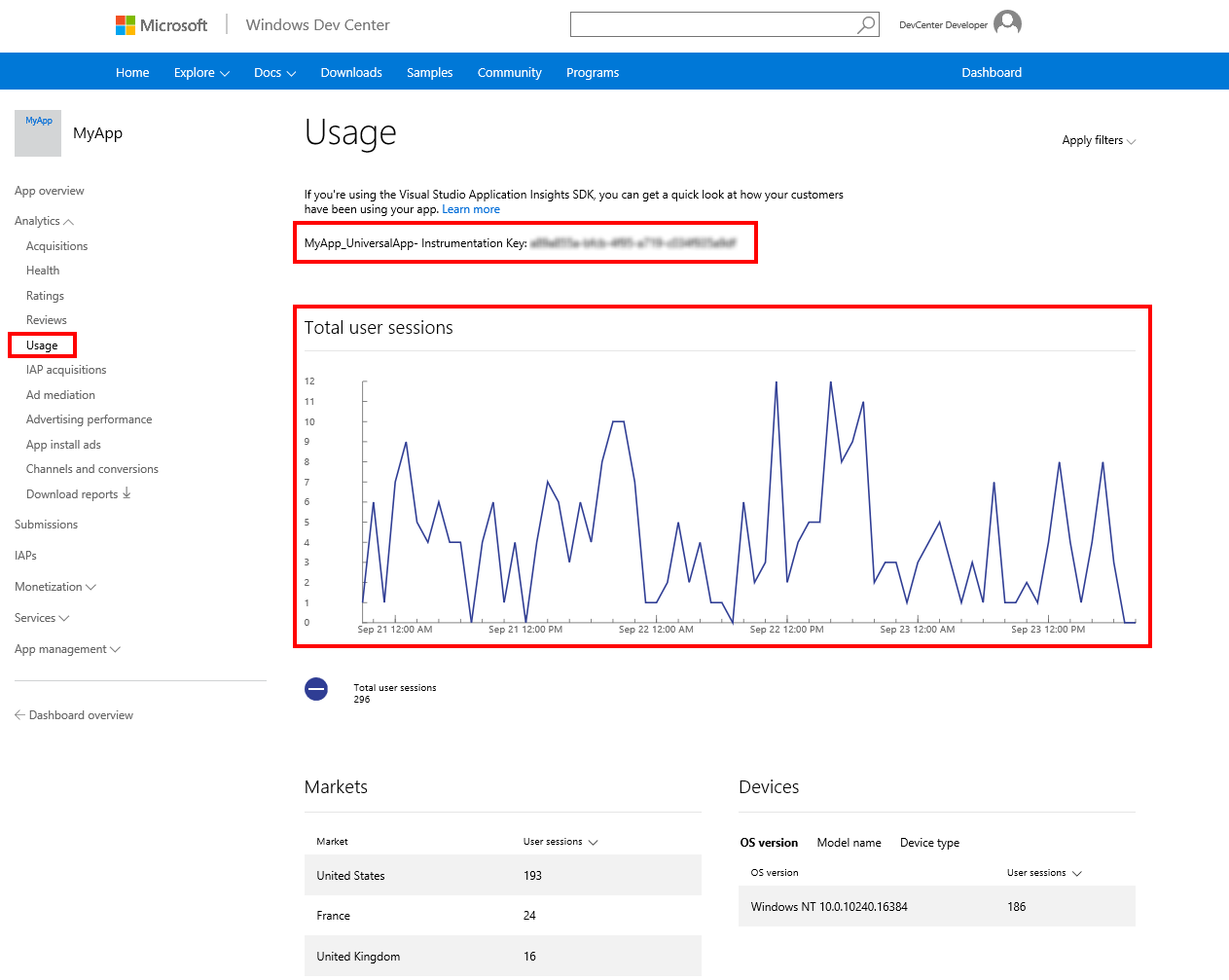
Task: Open Samples in the navigation bar
Action: [430, 73]
